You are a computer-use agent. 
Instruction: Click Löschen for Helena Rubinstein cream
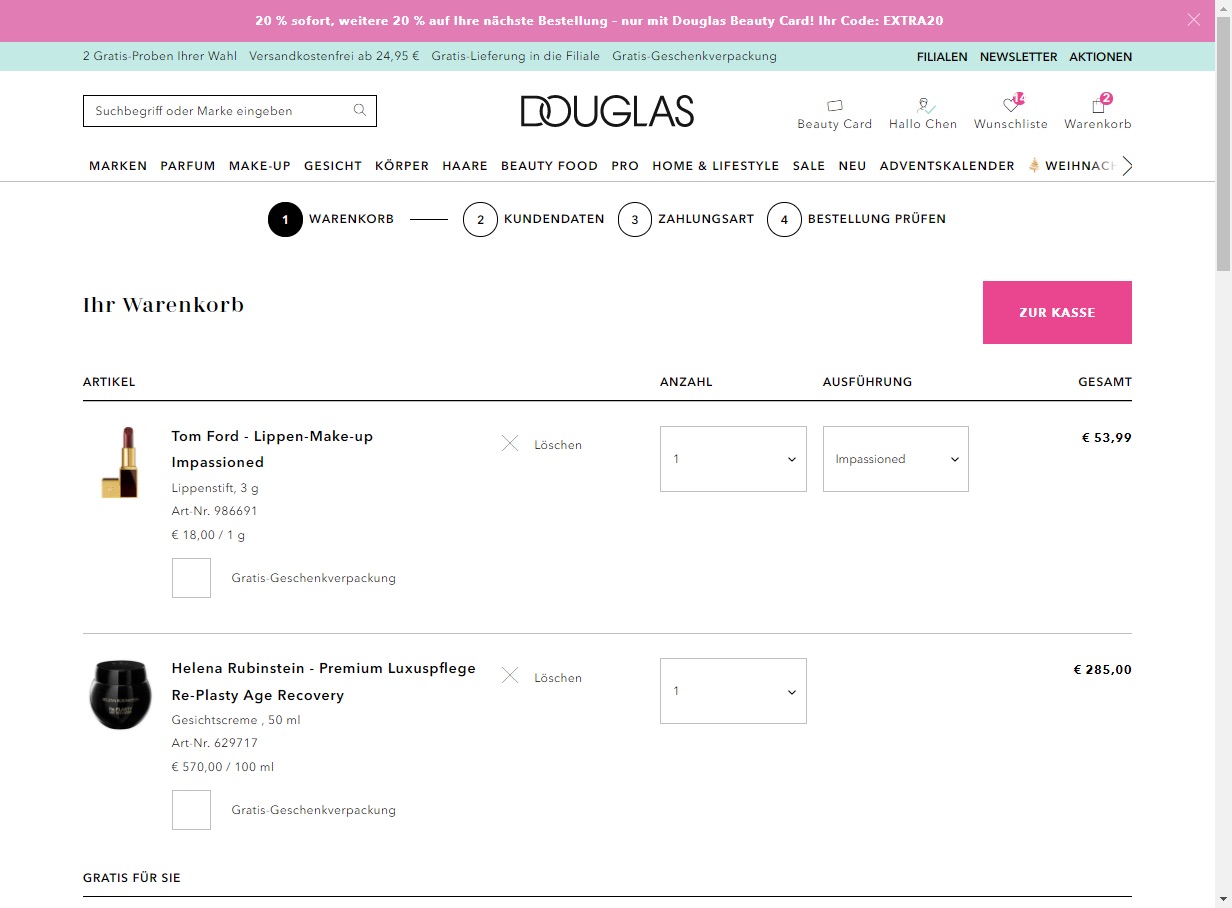[558, 678]
